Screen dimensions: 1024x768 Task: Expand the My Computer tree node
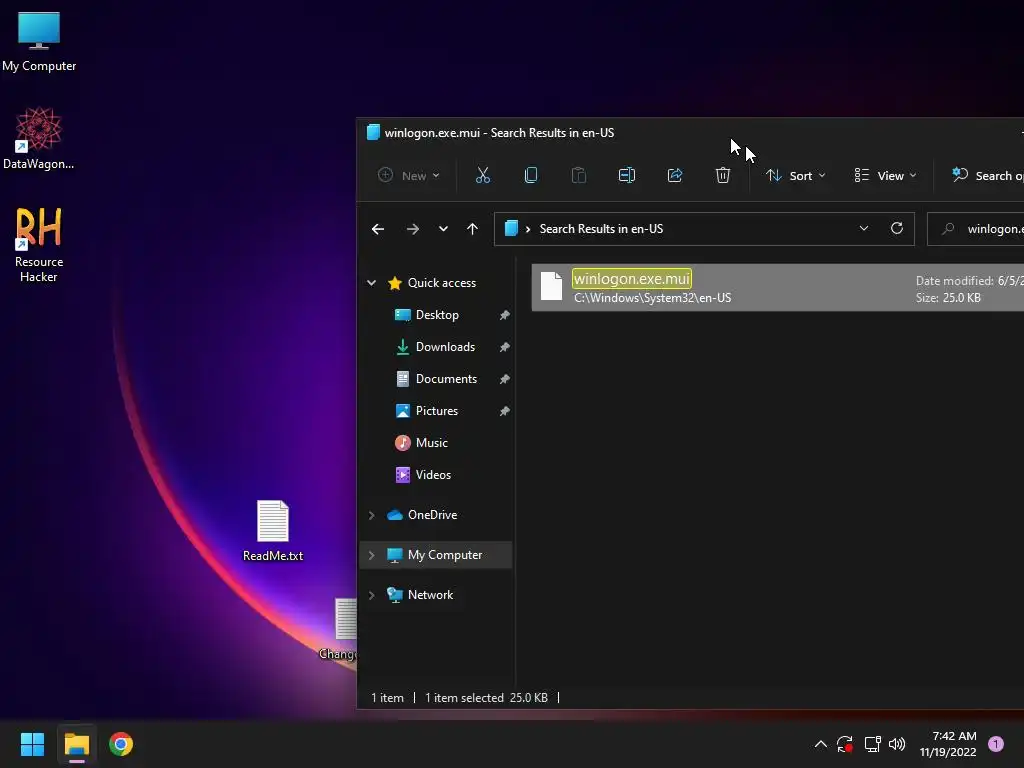(x=372, y=555)
